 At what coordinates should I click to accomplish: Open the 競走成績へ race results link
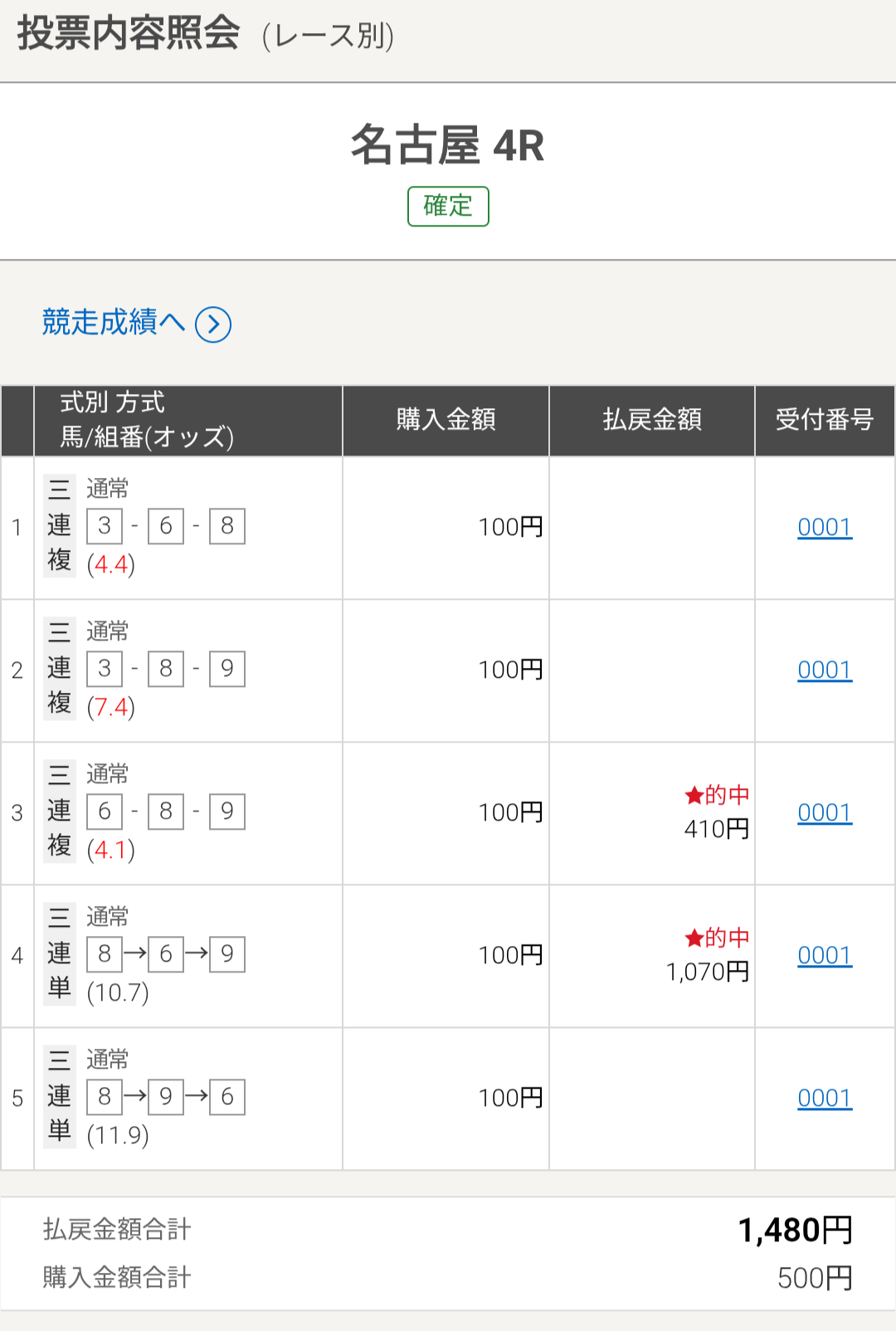point(114,322)
